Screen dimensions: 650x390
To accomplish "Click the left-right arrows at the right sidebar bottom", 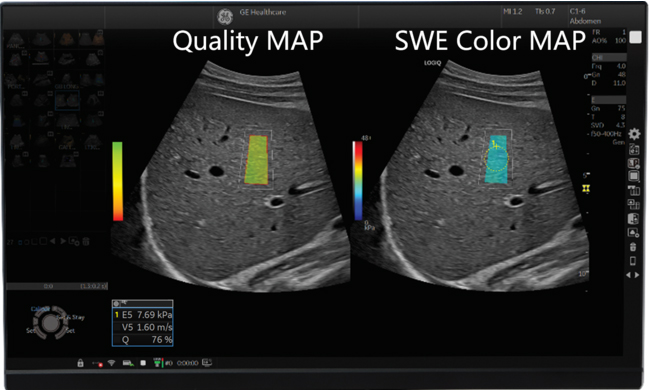I will pyautogui.click(x=633, y=275).
